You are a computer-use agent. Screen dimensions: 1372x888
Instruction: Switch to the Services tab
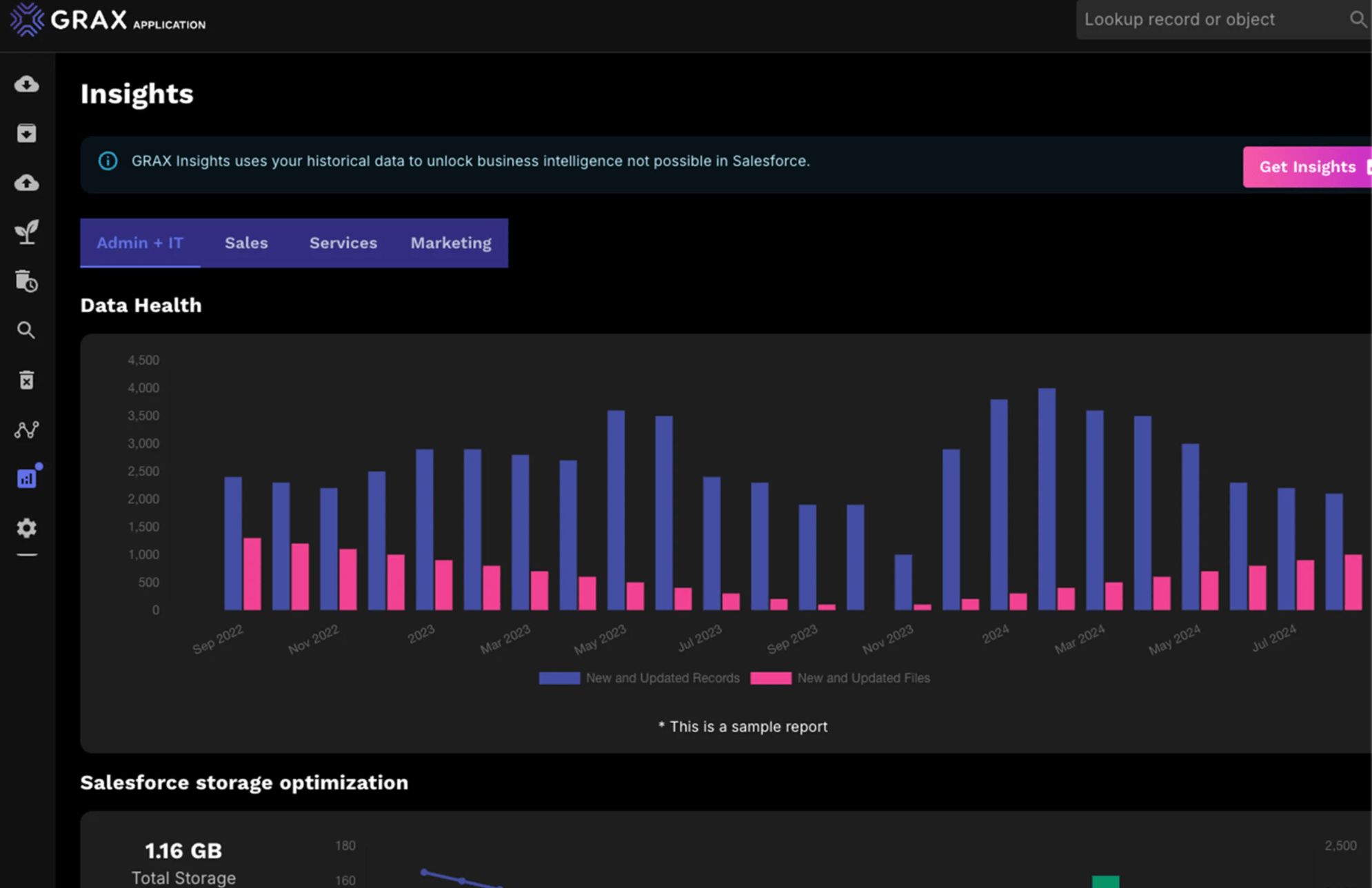point(343,243)
